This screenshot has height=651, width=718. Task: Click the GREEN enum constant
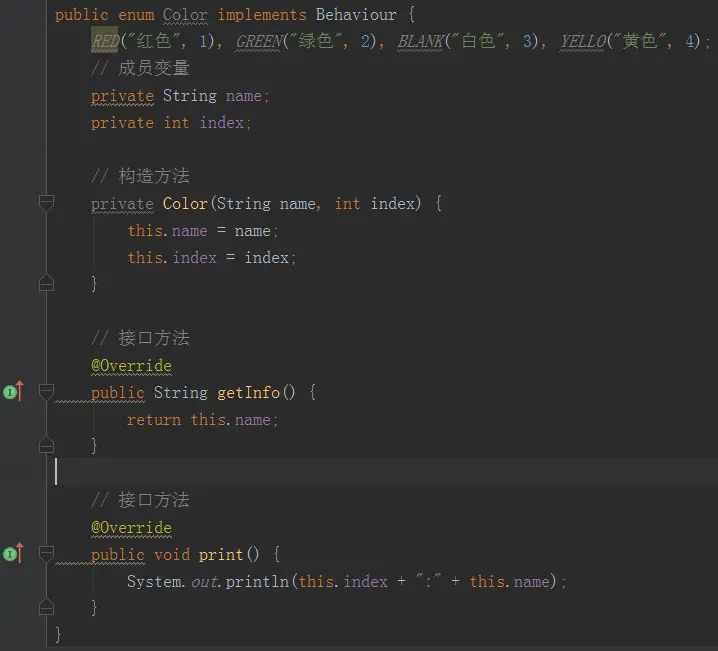click(x=259, y=41)
